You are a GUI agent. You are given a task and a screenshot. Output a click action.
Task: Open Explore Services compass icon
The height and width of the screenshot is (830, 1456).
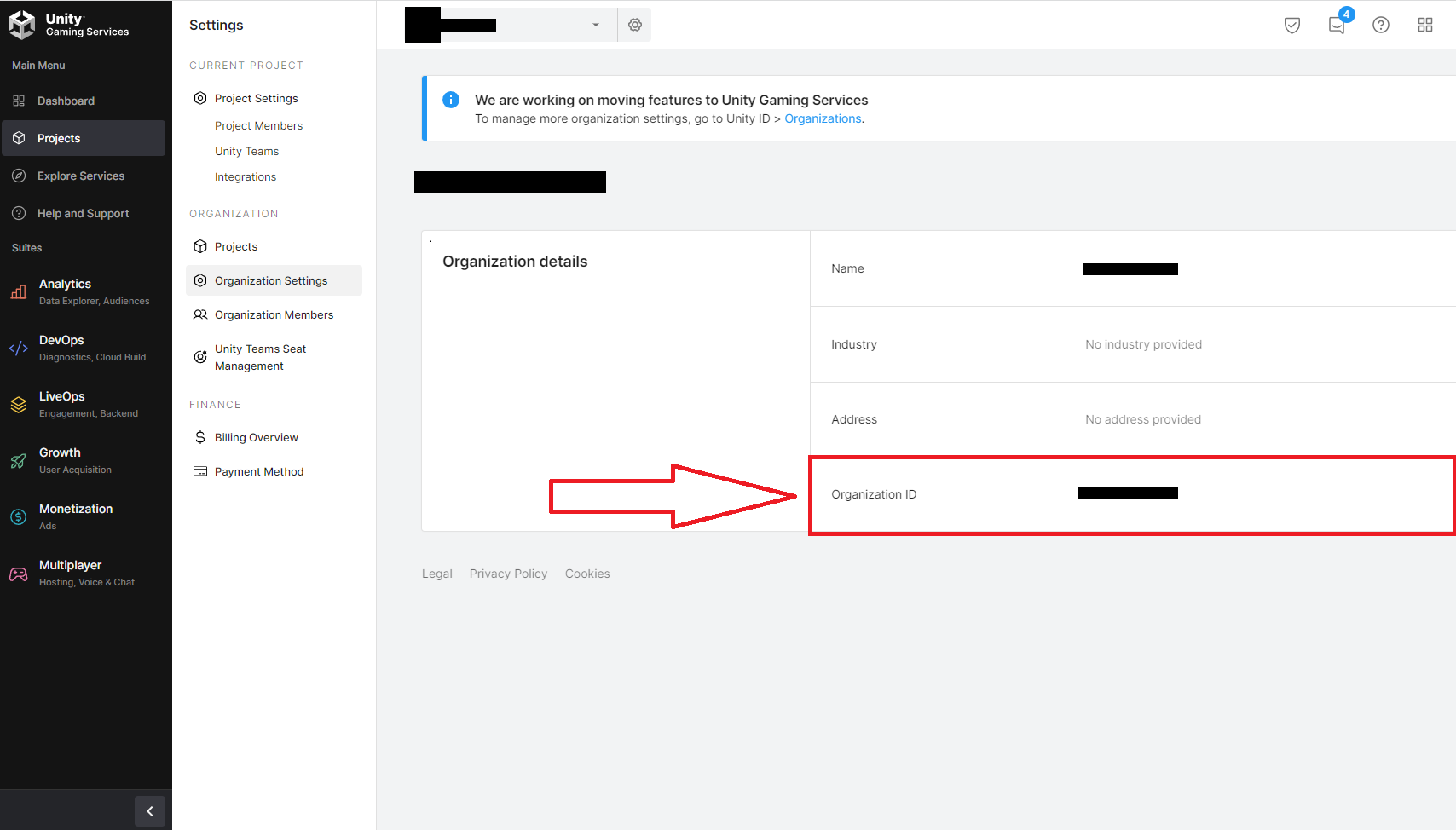point(19,176)
